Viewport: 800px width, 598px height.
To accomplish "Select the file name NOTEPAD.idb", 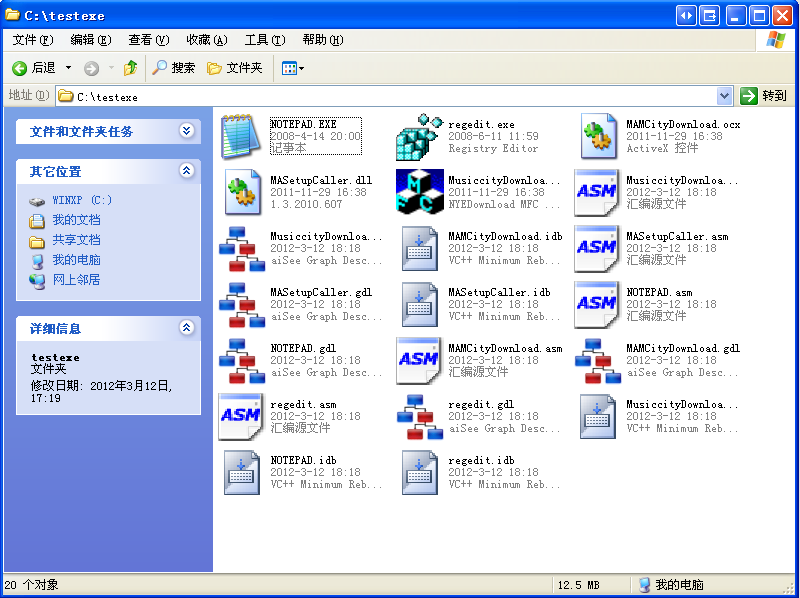I will tap(303, 461).
